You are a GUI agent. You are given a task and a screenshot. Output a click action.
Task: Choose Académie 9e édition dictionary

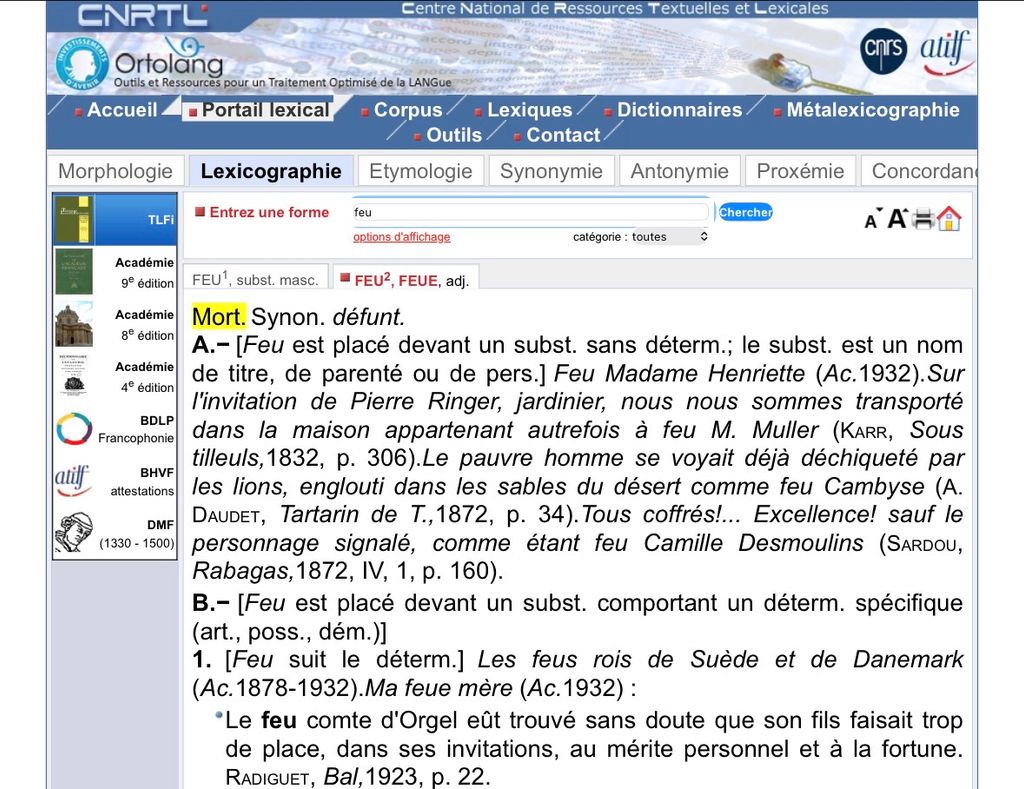click(x=115, y=272)
